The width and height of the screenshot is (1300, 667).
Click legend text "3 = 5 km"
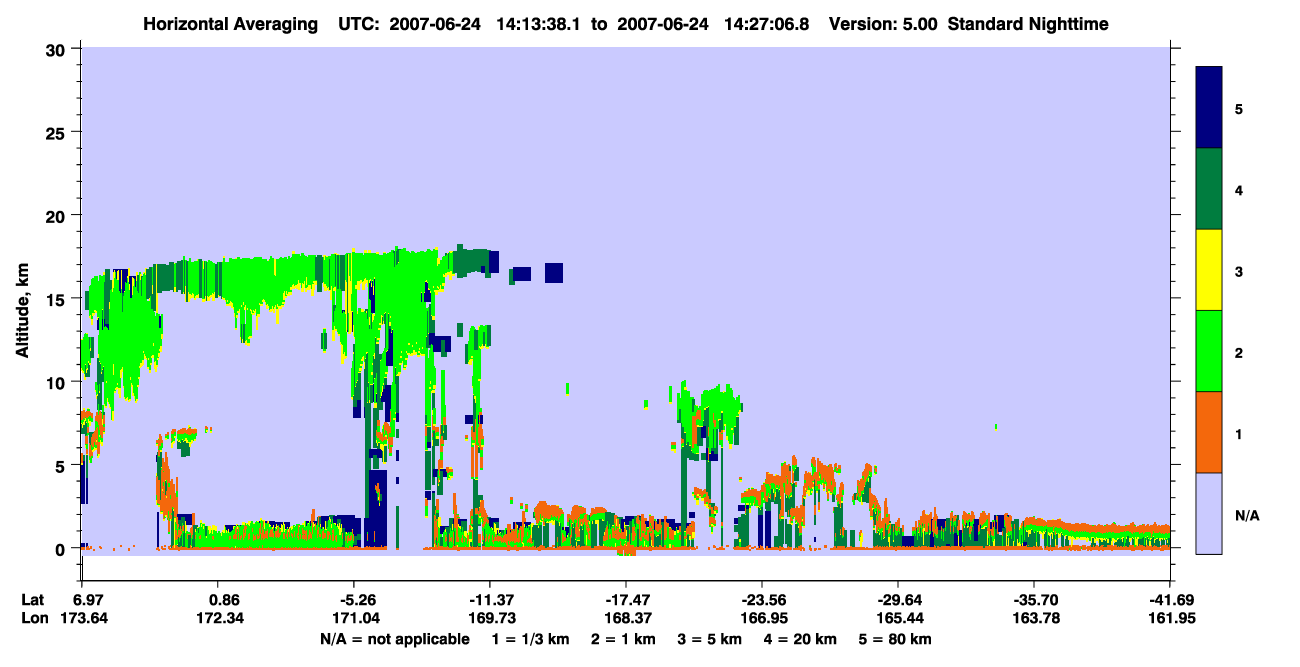point(708,639)
